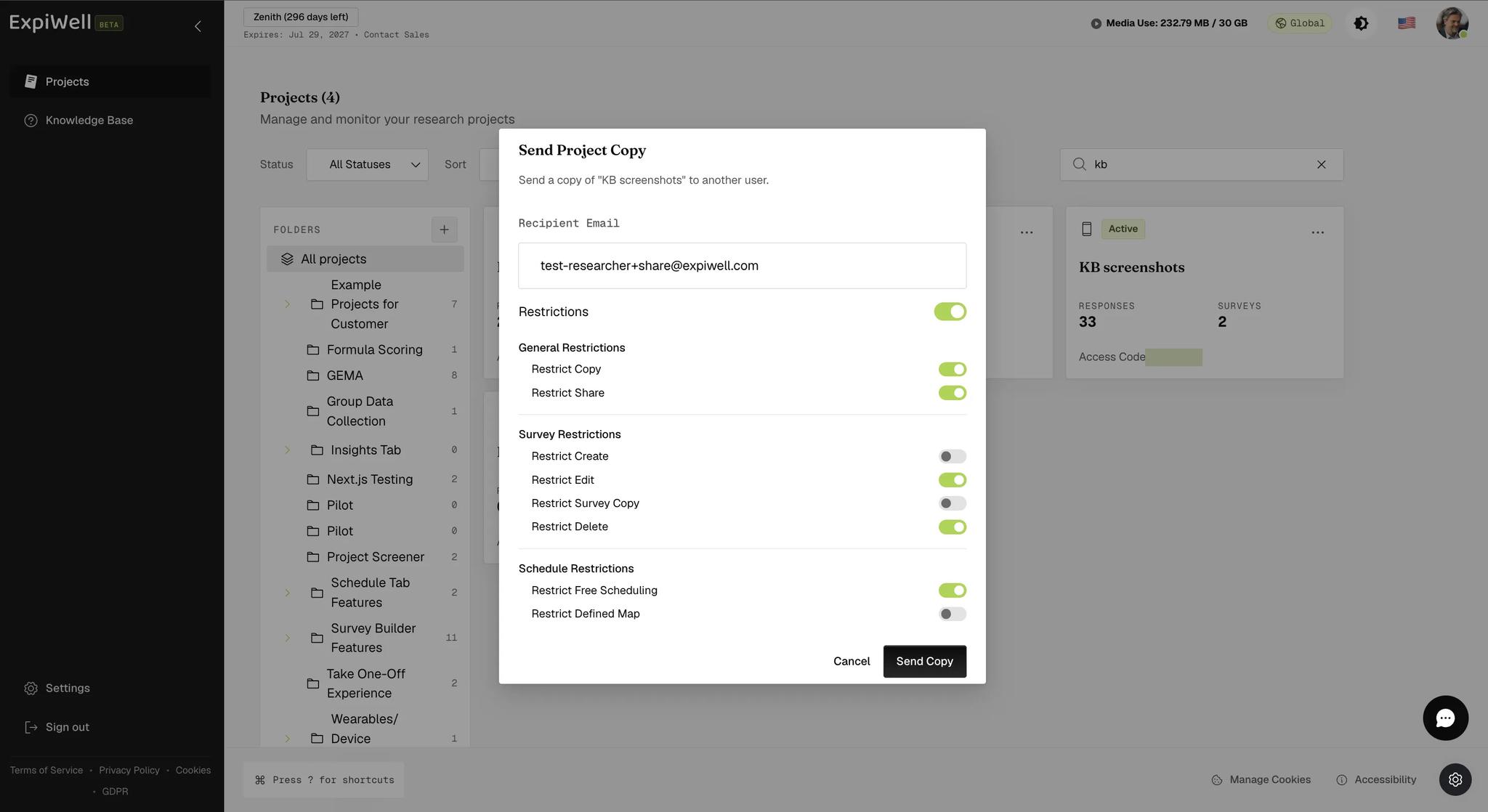The height and width of the screenshot is (812, 1488).
Task: Turn off the main Restrictions toggle
Action: [x=950, y=312]
